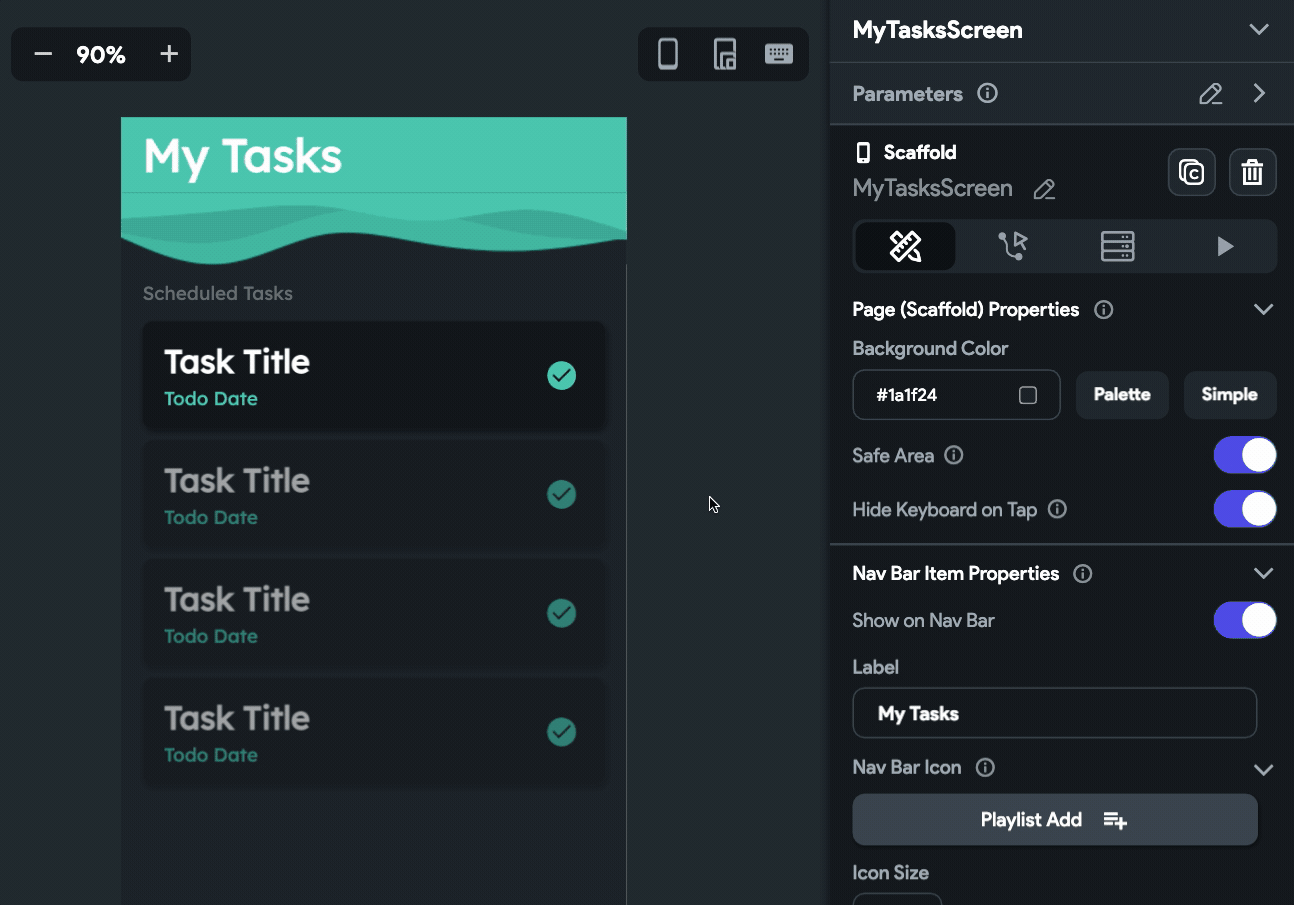This screenshot has width=1294, height=905.
Task: Click the Palette button
Action: [1122, 394]
